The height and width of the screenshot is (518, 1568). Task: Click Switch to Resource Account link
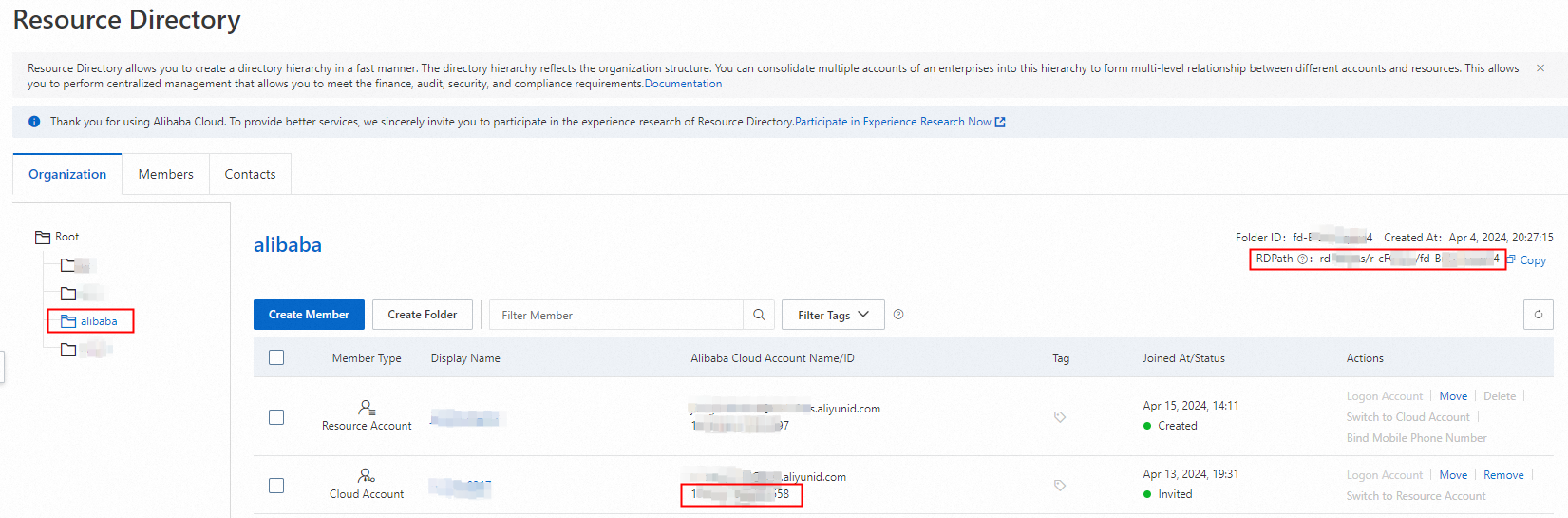(x=1416, y=496)
